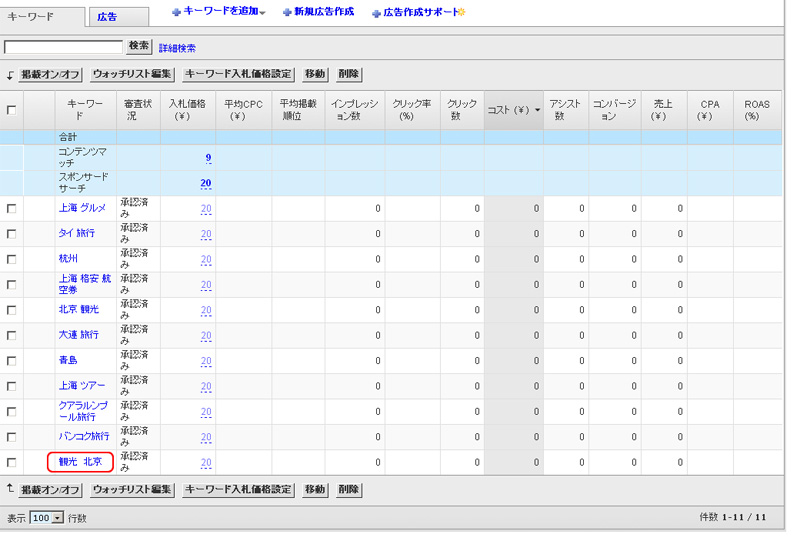Screen dimensions: 800x541
Task: Expand the キーワードを追加 dropdown menu
Action: coord(262,13)
